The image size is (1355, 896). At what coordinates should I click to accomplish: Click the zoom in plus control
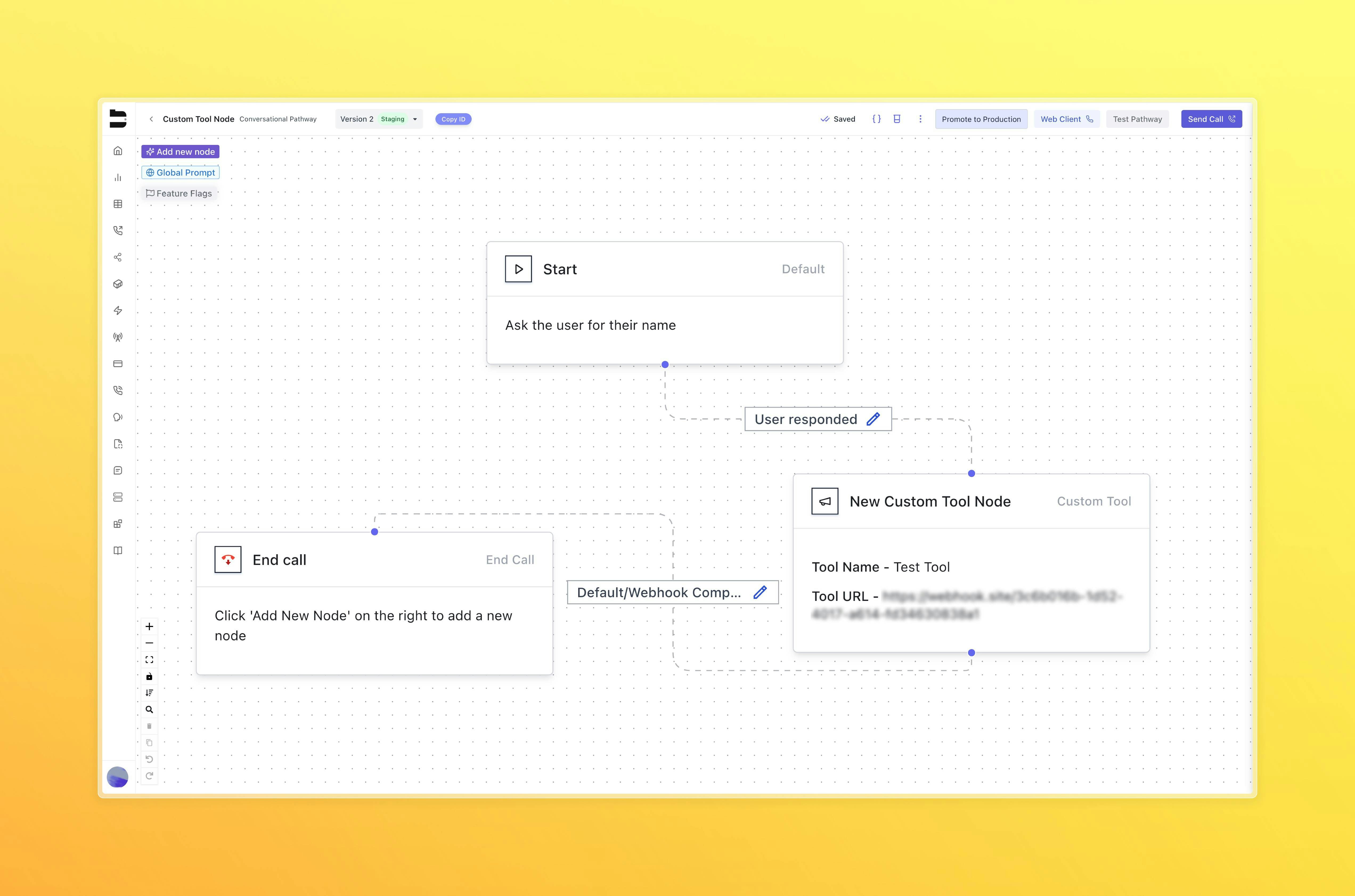(149, 626)
